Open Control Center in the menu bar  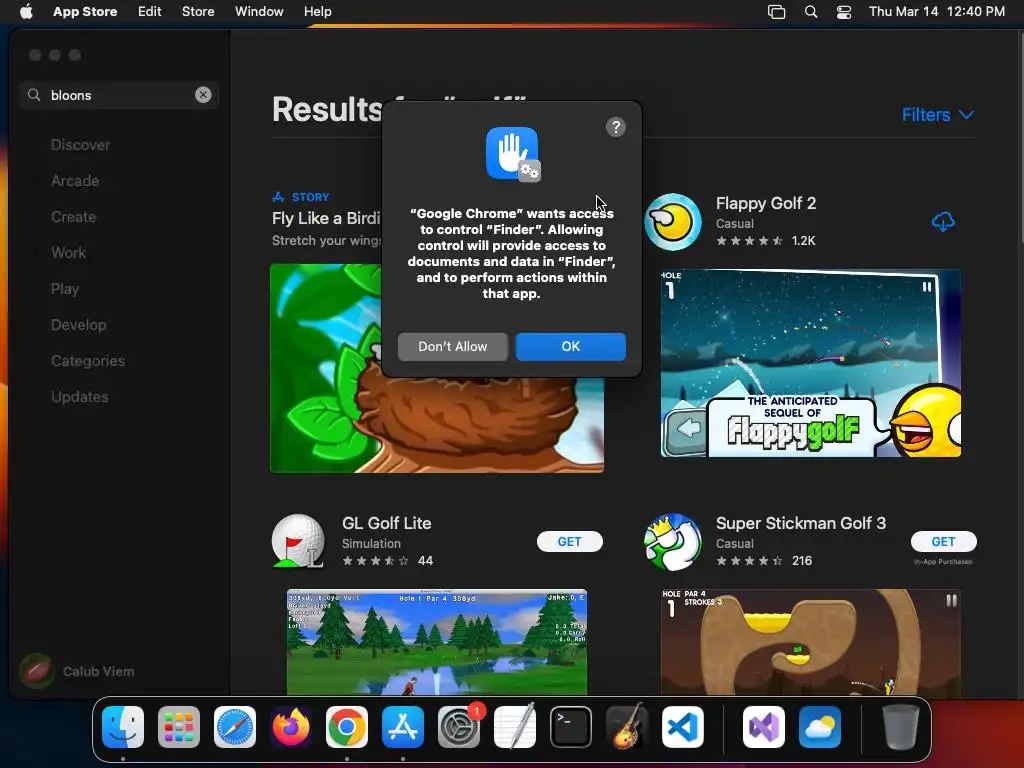pos(844,12)
